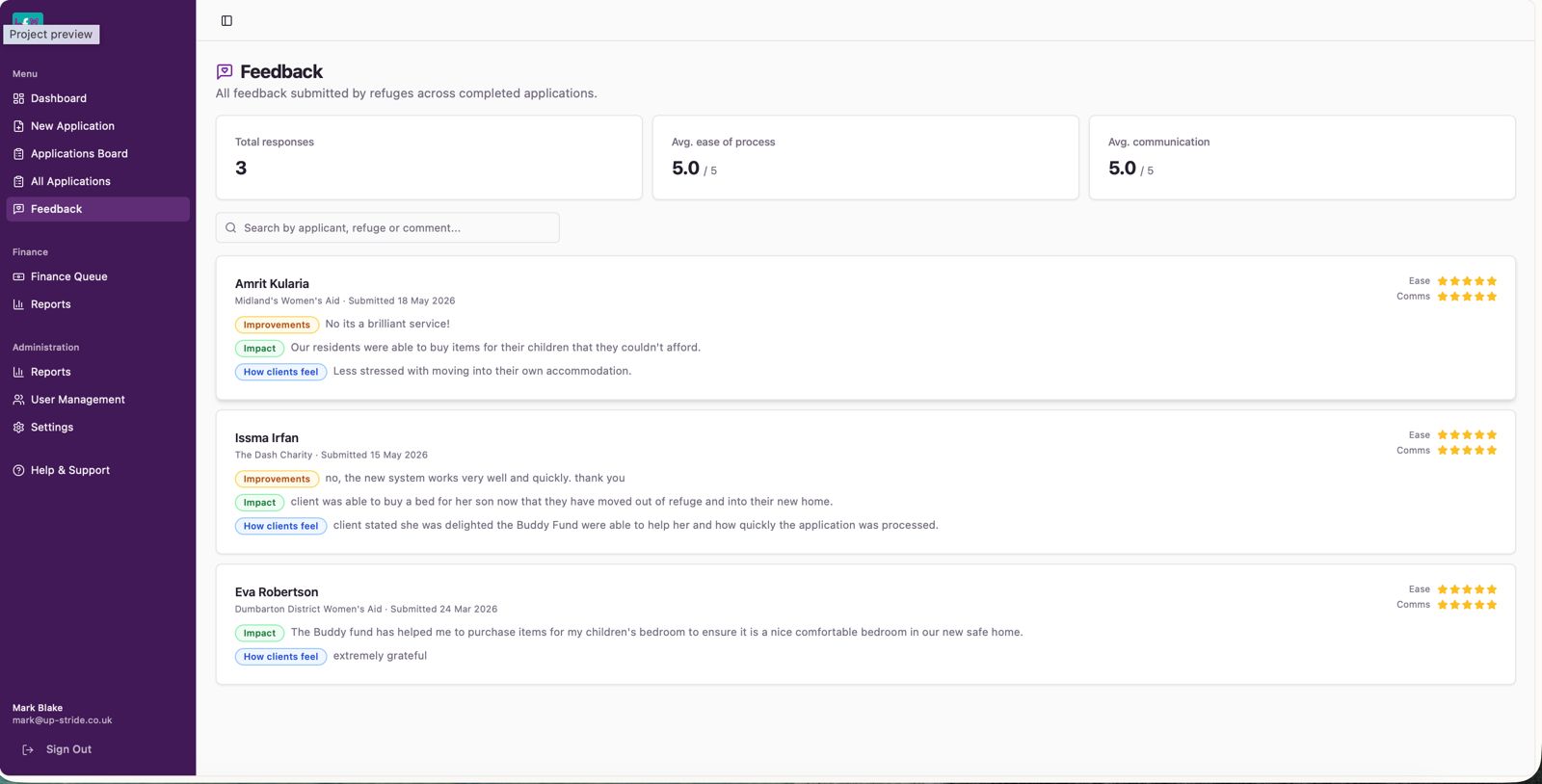1542x784 pixels.
Task: Click the search magnifier icon
Action: pyautogui.click(x=231, y=228)
